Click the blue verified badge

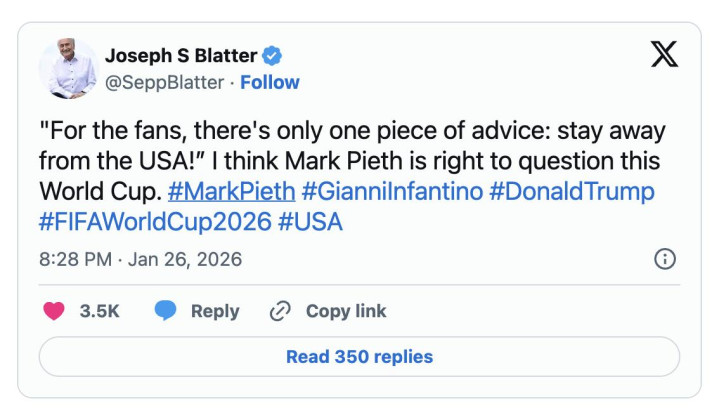pyautogui.click(x=271, y=56)
